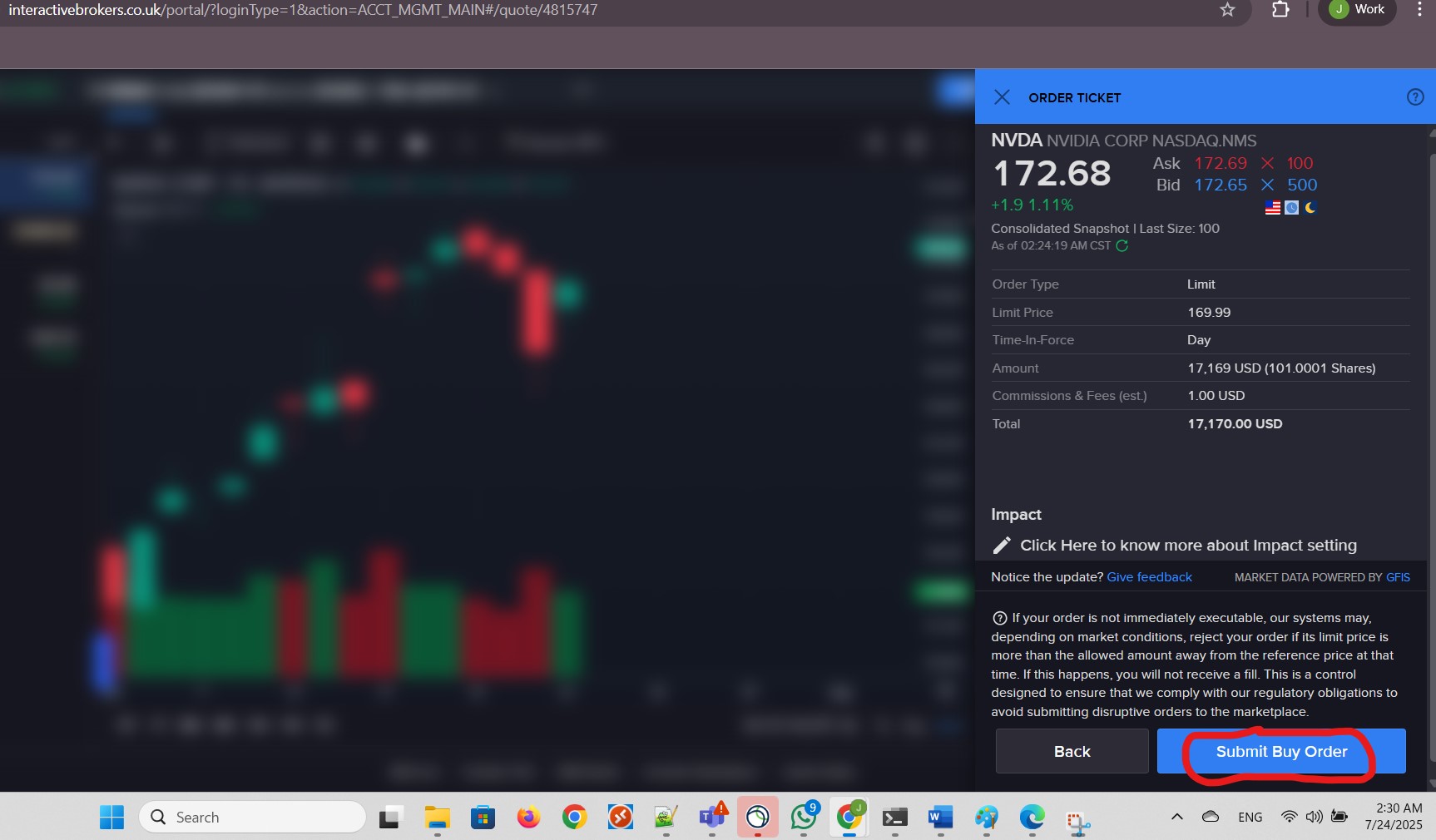Open Paint from the taskbar
Screen dimensions: 1436x840
click(x=987, y=818)
